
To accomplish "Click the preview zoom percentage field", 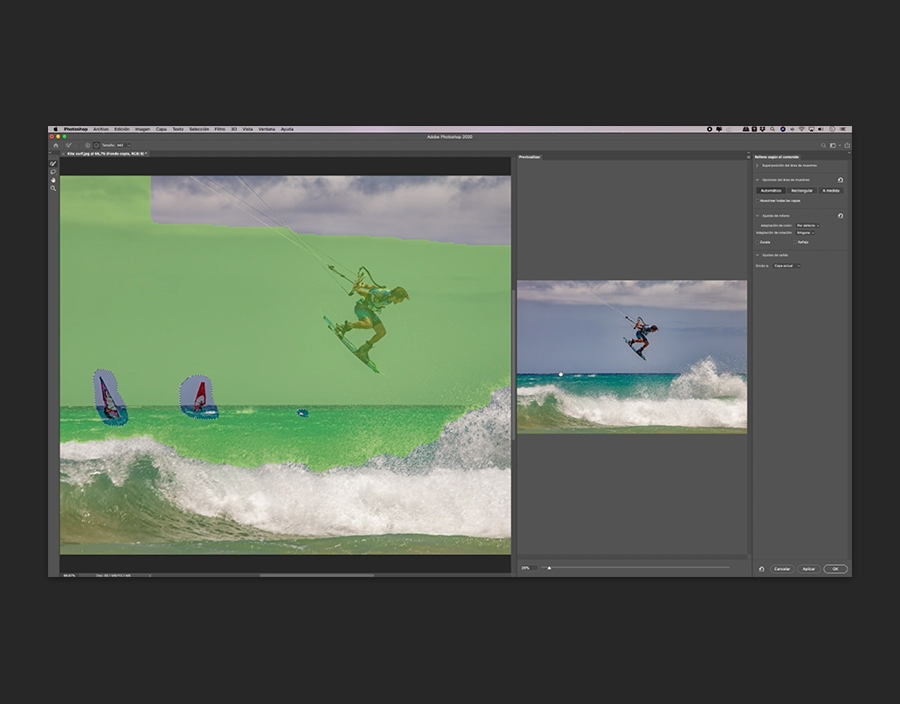I will pyautogui.click(x=528, y=568).
